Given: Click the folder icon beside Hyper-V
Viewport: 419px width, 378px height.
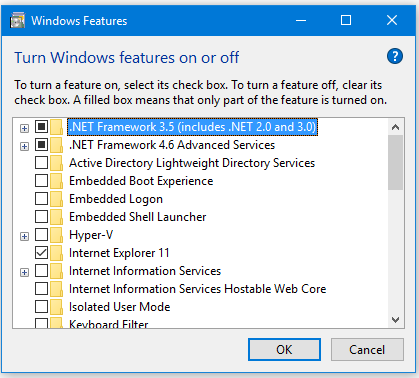Looking at the screenshot, I should [56, 235].
